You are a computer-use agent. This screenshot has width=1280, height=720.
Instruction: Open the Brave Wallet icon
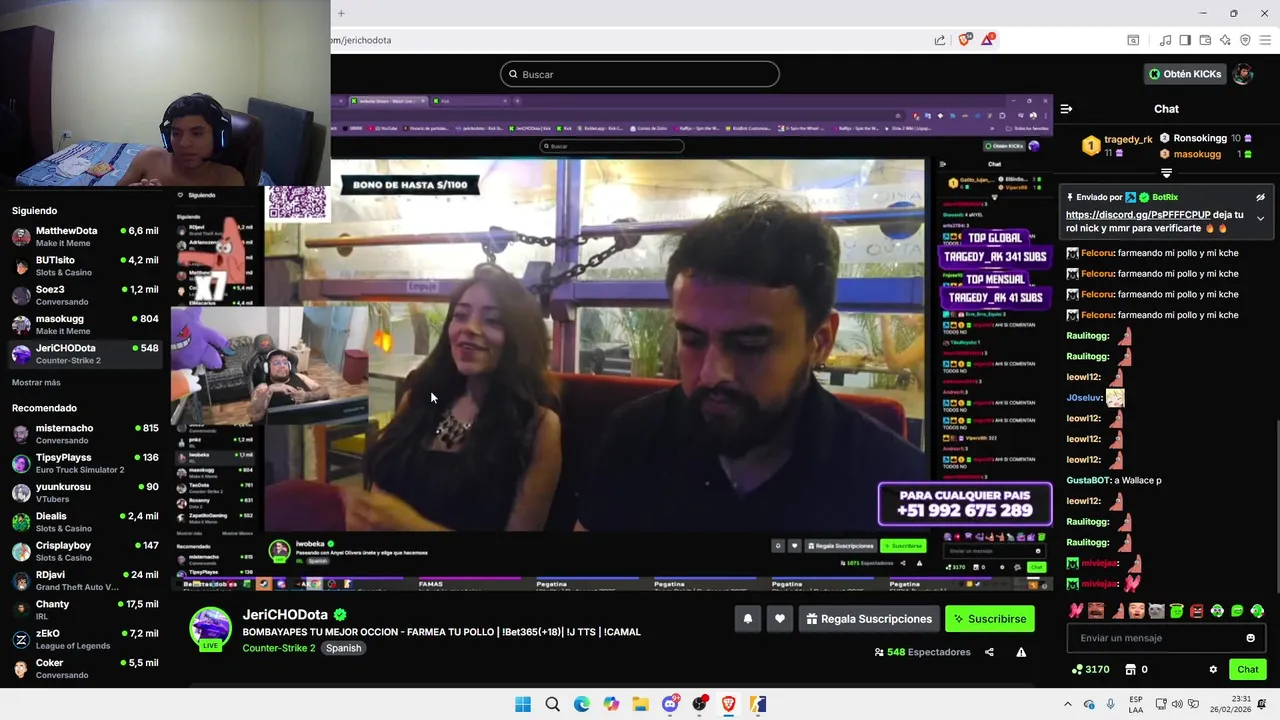click(1205, 40)
